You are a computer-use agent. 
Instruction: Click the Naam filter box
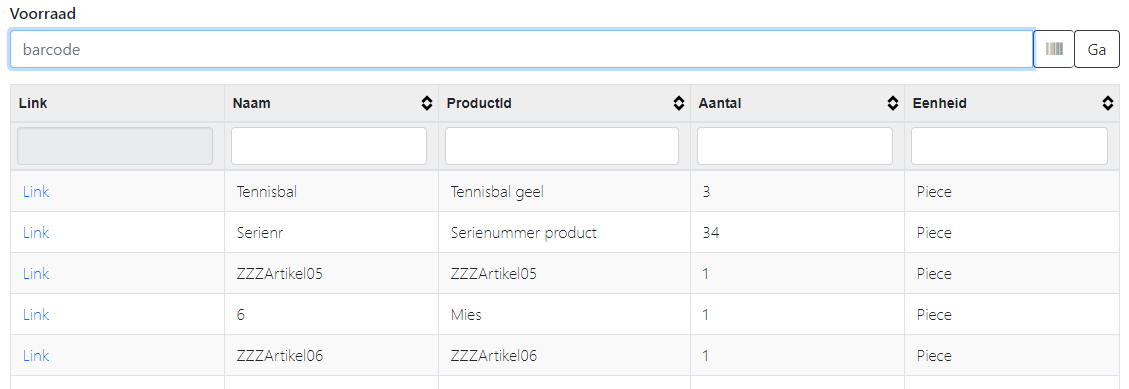point(329,146)
